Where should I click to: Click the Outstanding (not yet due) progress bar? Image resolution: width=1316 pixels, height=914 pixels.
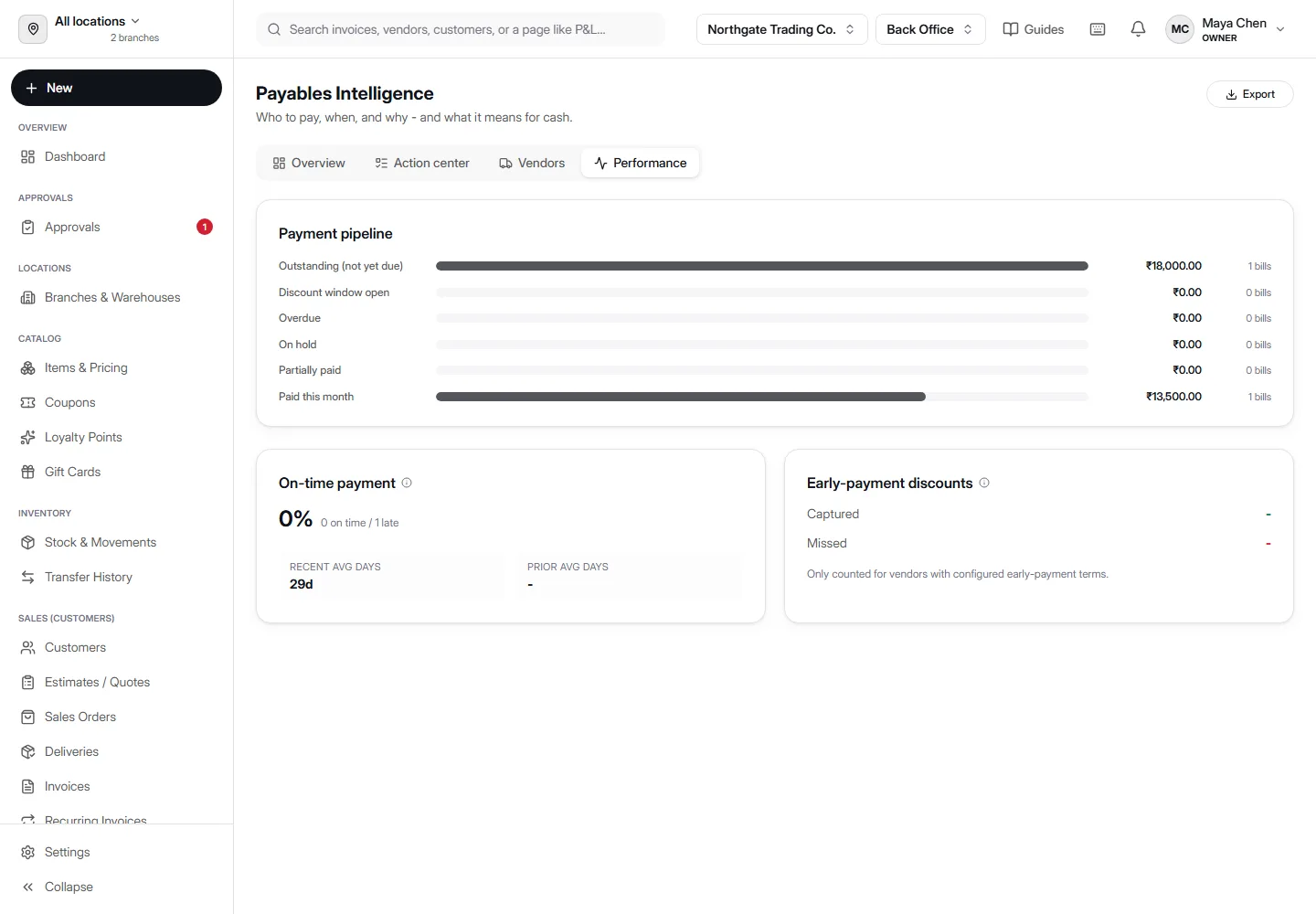tap(762, 266)
